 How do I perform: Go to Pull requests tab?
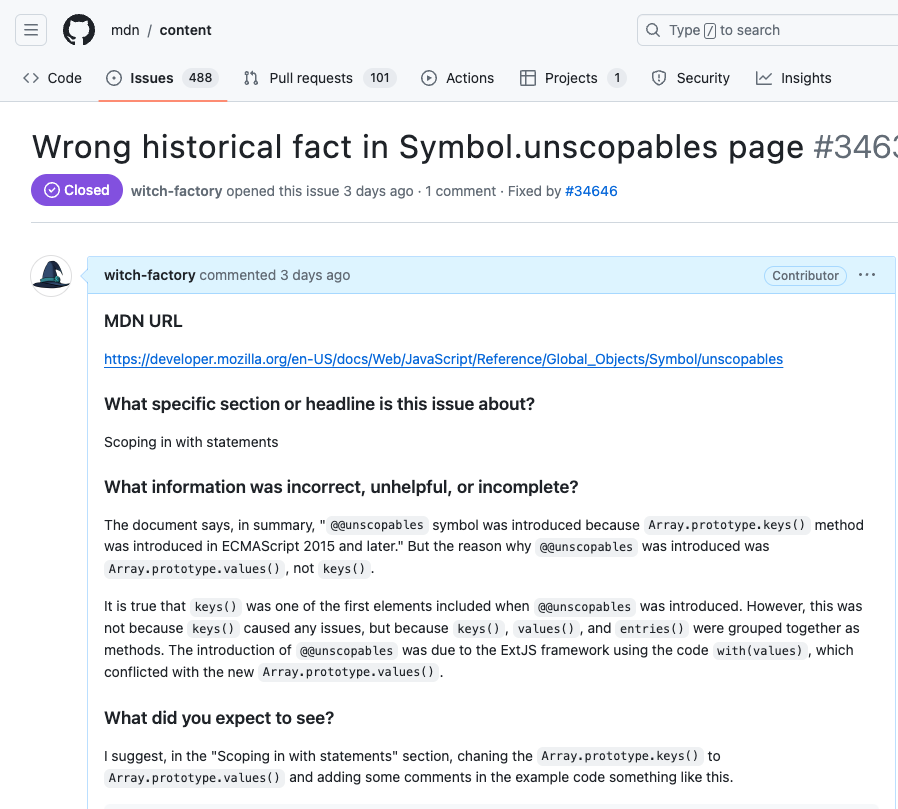coord(310,78)
